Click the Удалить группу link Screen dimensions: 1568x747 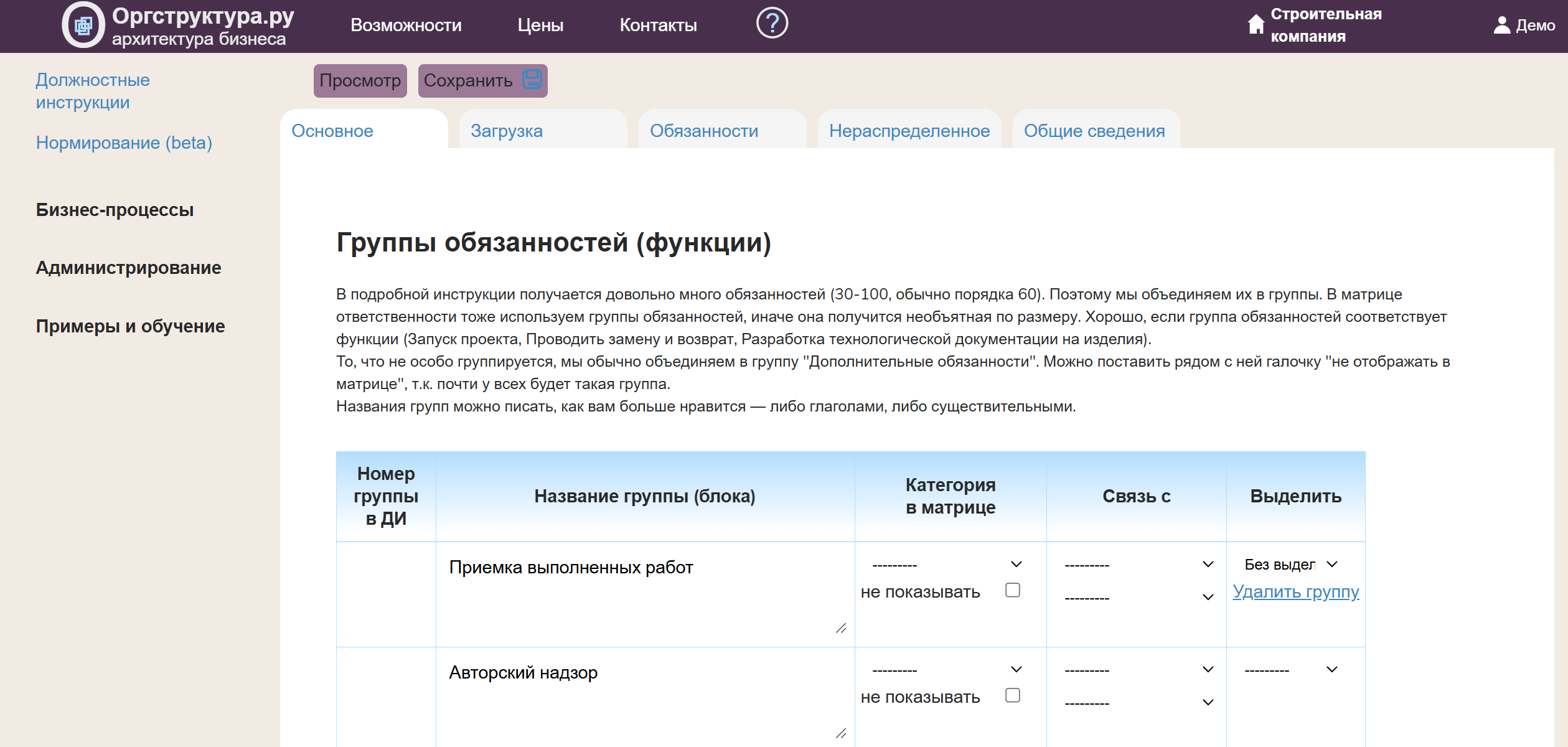1296,591
